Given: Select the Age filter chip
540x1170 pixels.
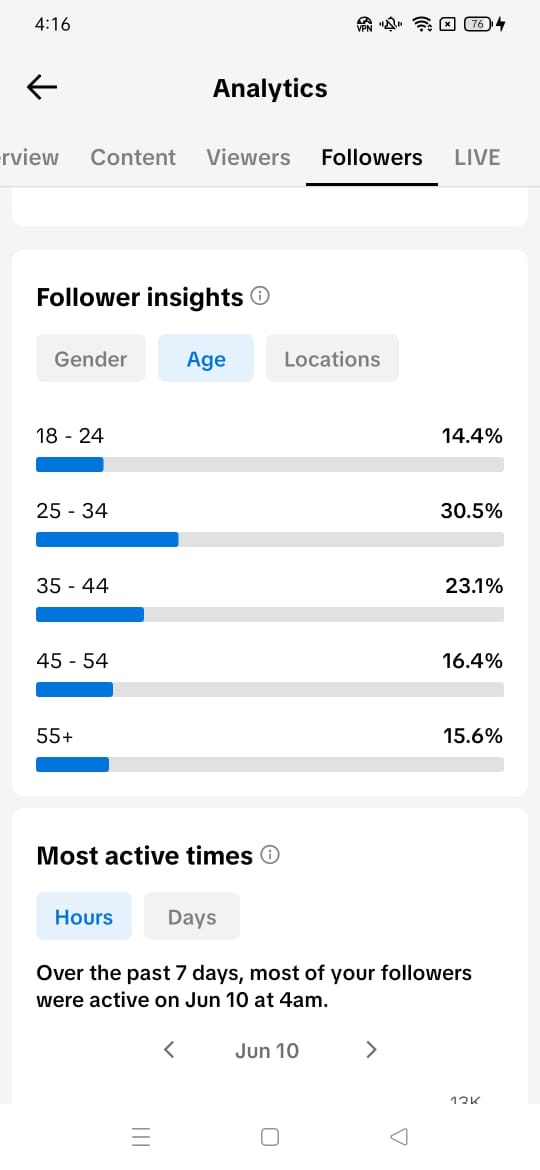Looking at the screenshot, I should [206, 359].
